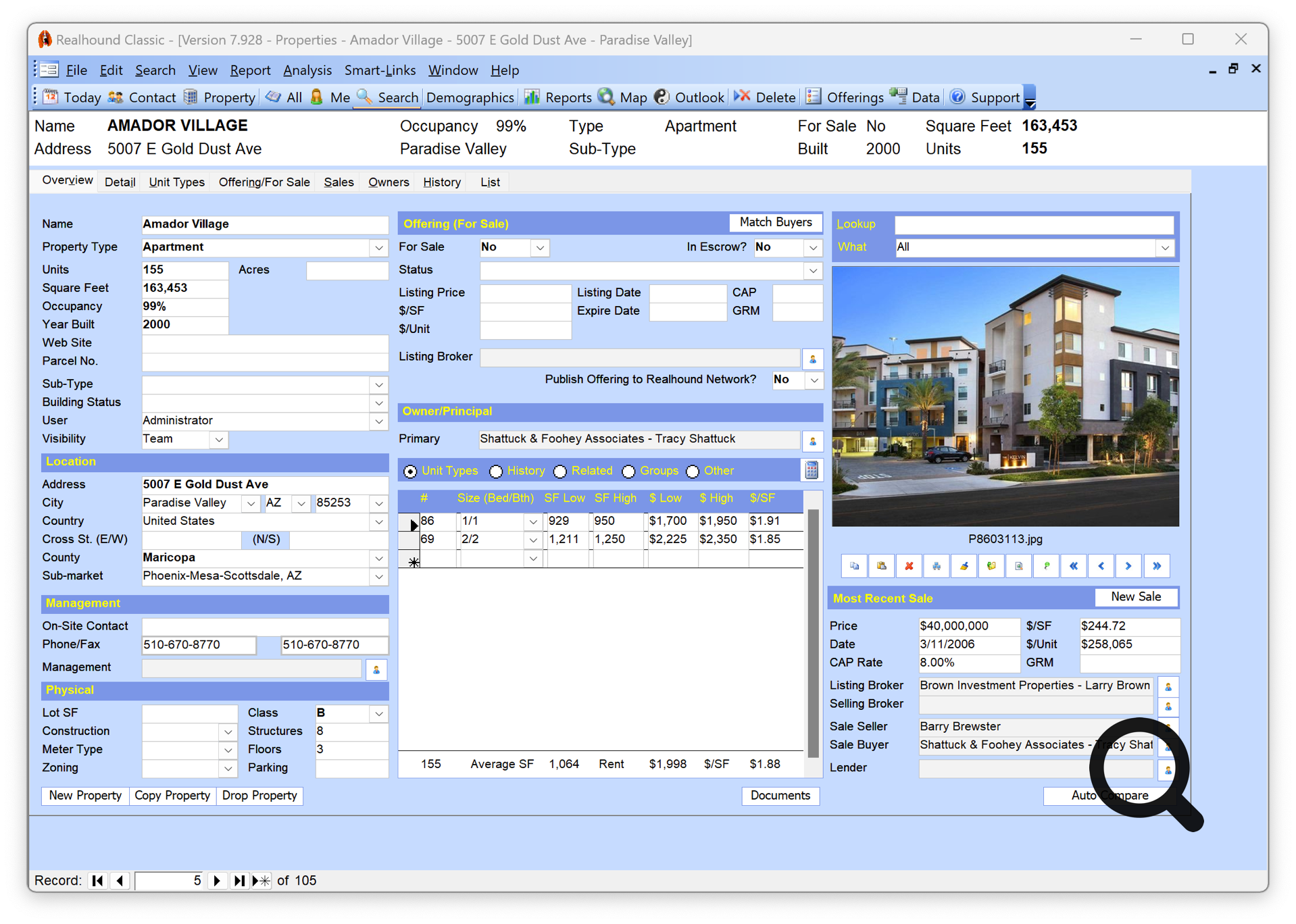Select the Other radio button
Screen dimensions: 1296x924
click(x=693, y=471)
